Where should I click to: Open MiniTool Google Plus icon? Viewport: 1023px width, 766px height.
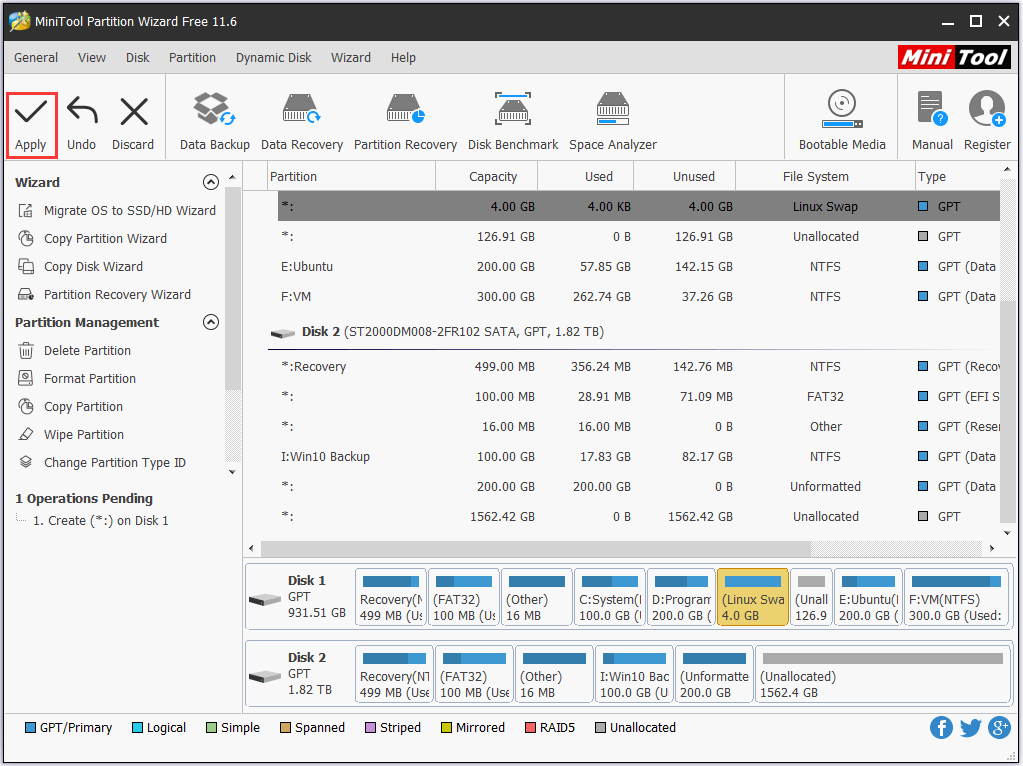(1000, 728)
